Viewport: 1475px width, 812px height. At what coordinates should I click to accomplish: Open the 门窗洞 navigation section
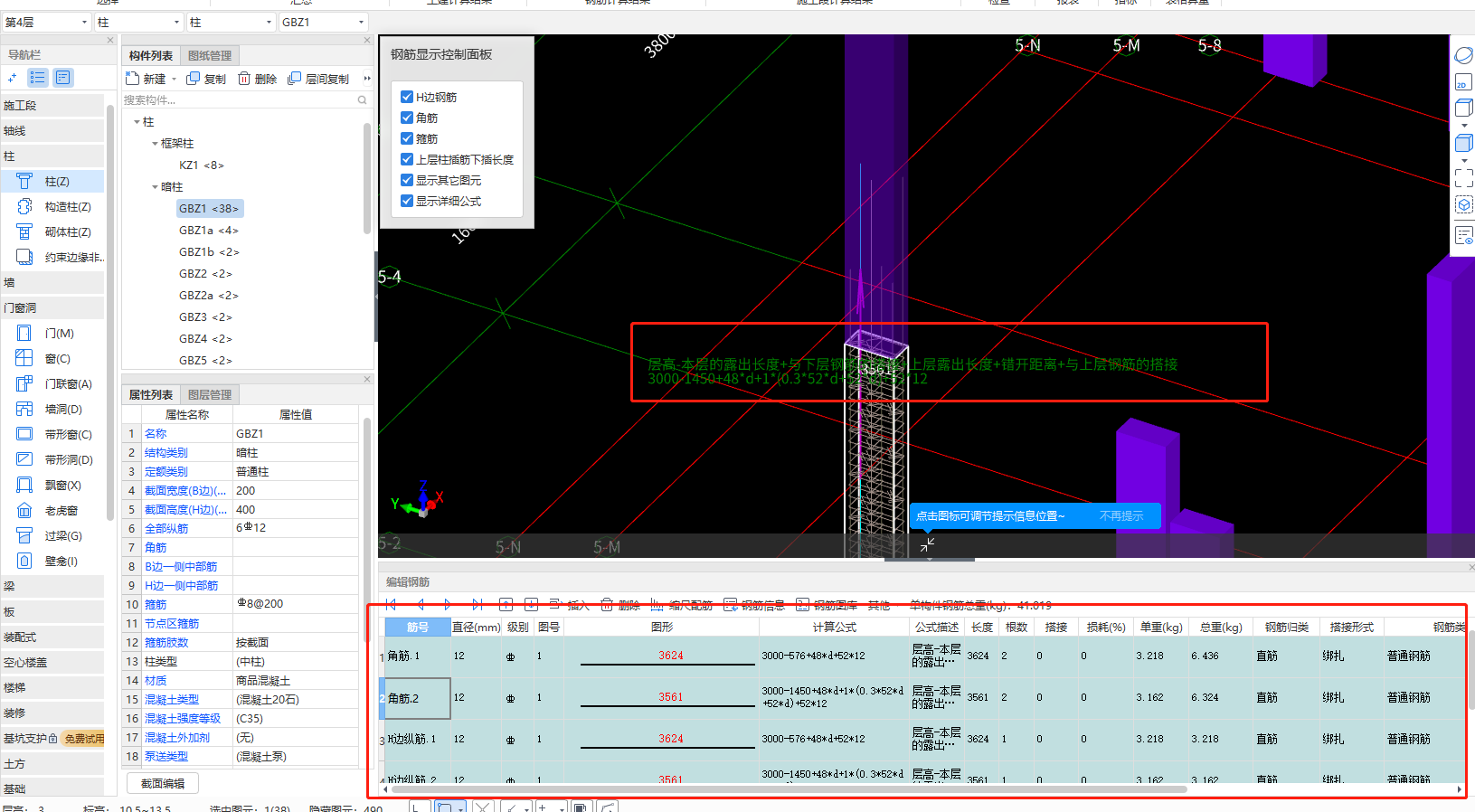click(52, 307)
